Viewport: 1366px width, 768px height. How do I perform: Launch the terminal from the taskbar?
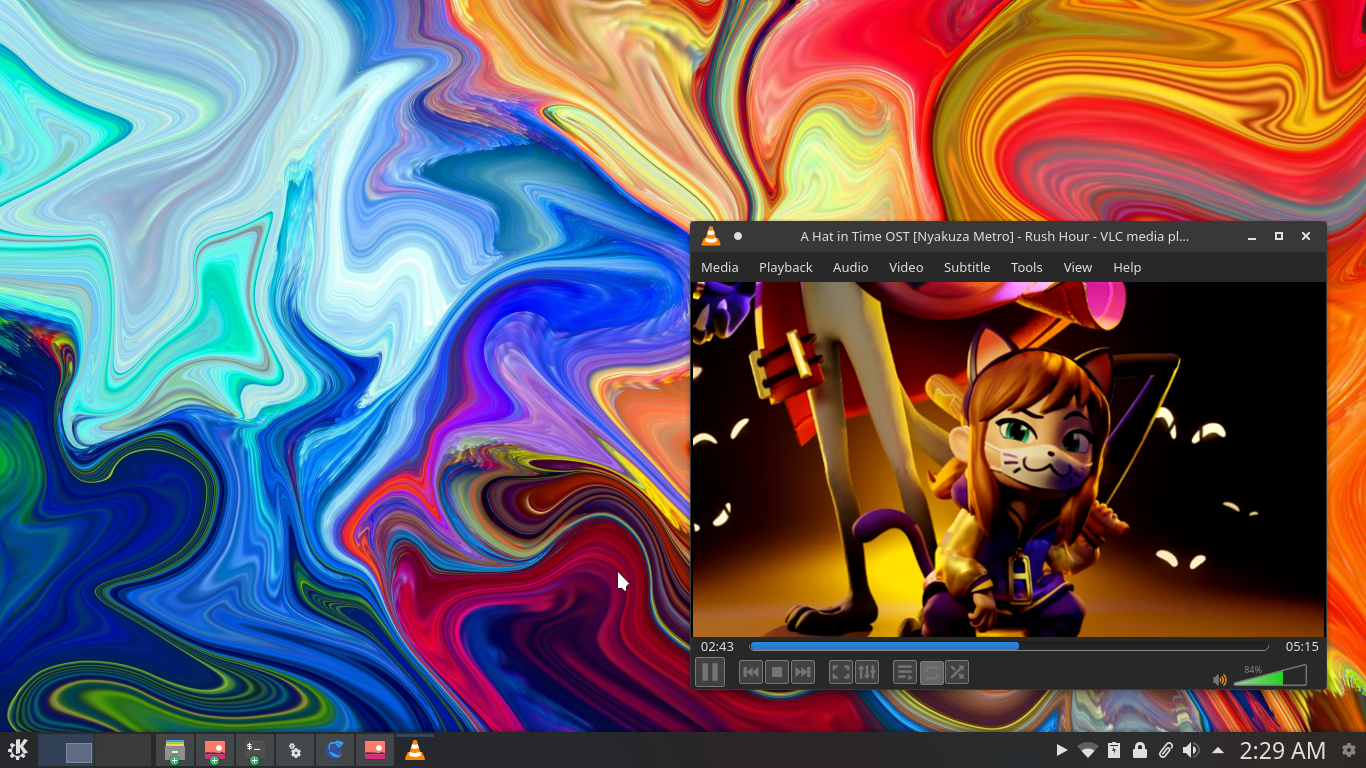255,750
